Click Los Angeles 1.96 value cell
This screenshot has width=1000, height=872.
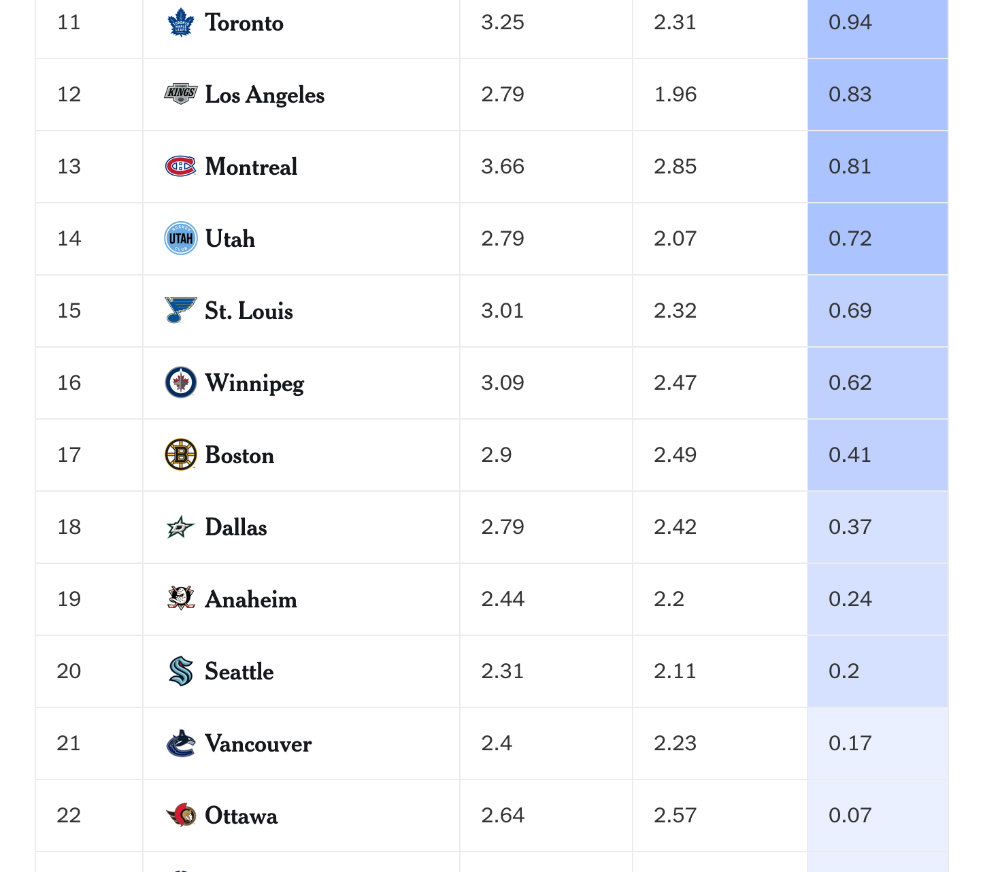click(720, 94)
